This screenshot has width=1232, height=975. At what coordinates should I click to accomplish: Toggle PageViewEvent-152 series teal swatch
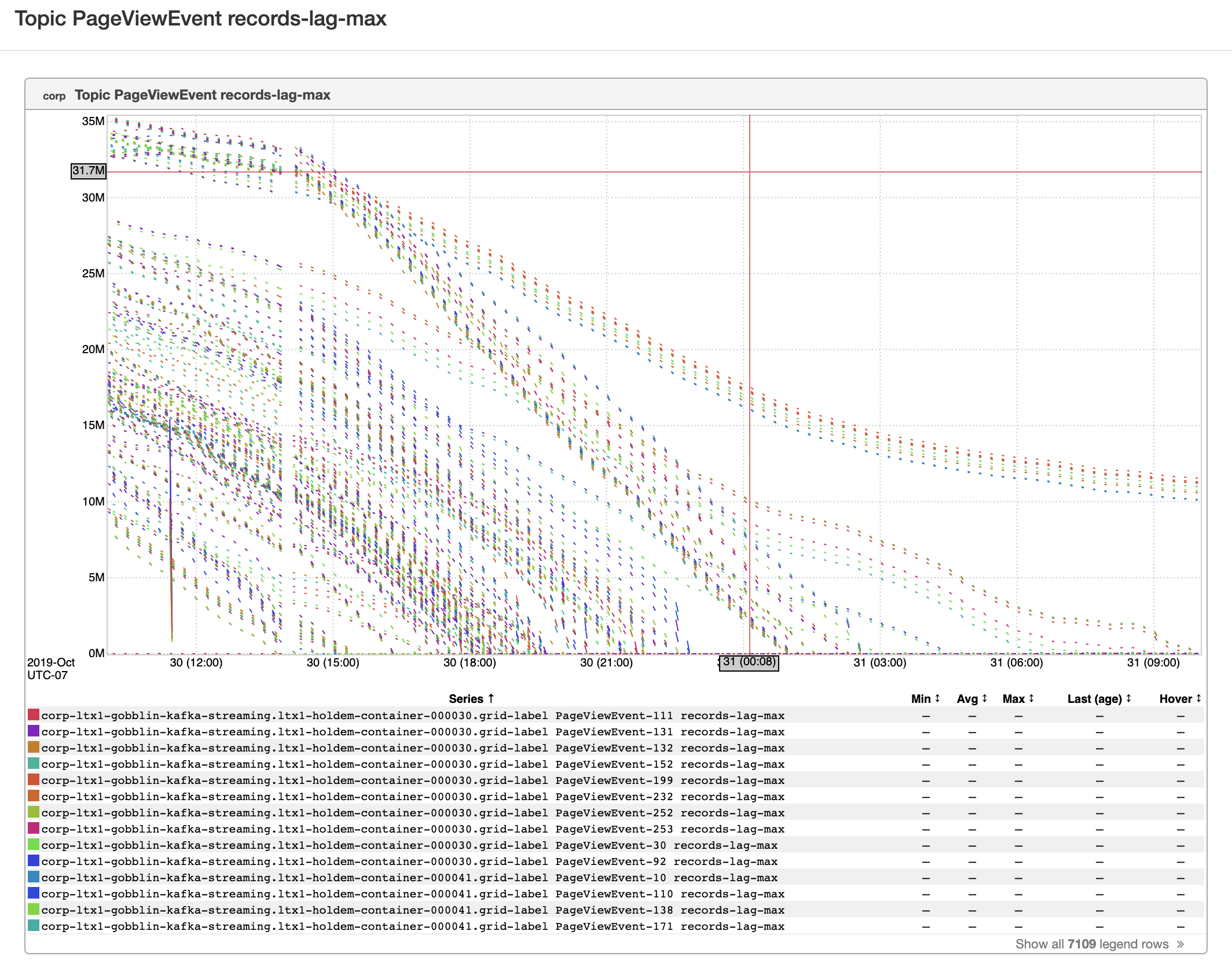[34, 764]
